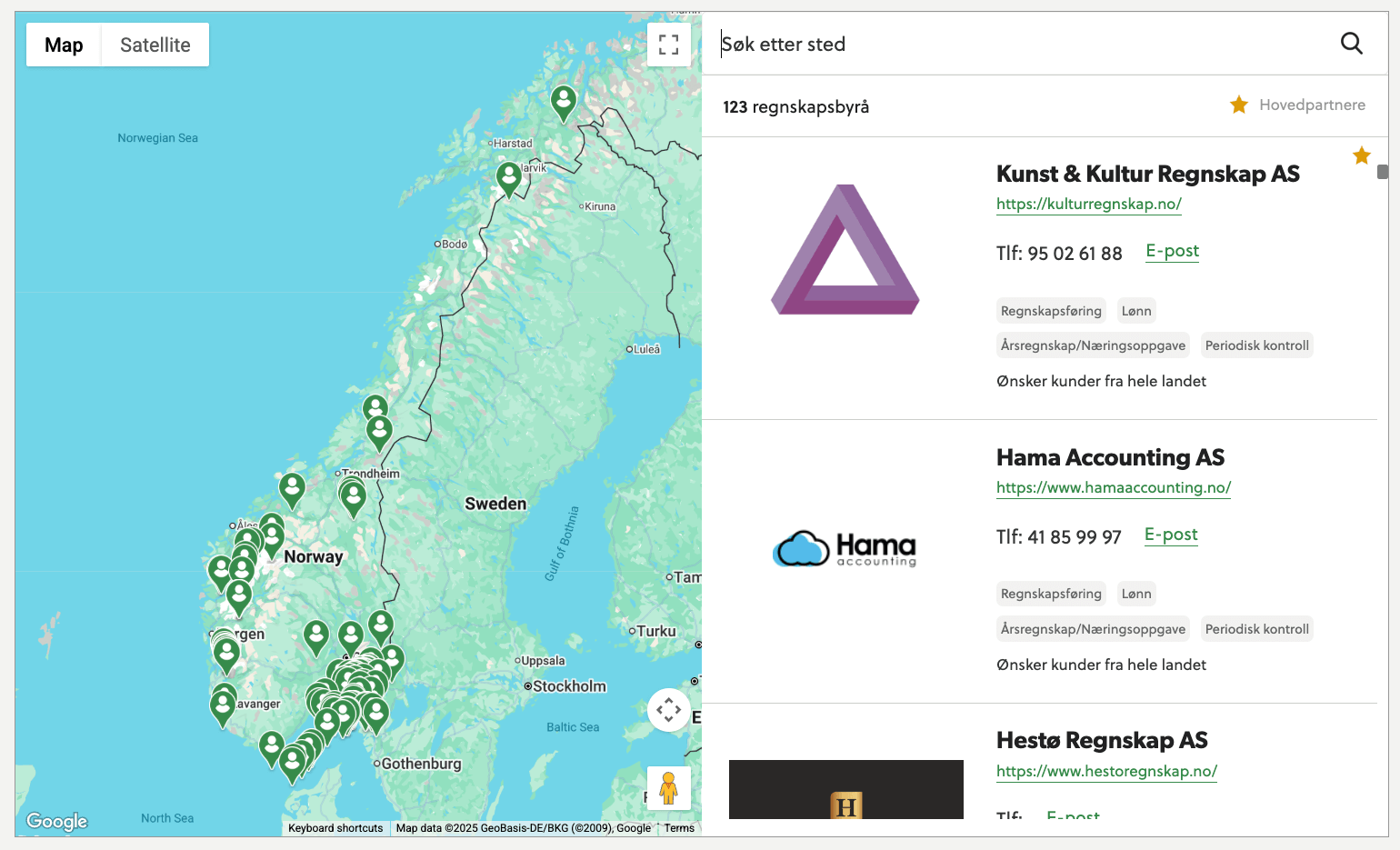
Task: Click Periodisk kontroll tag under Hama Accounting
Action: pos(1257,629)
